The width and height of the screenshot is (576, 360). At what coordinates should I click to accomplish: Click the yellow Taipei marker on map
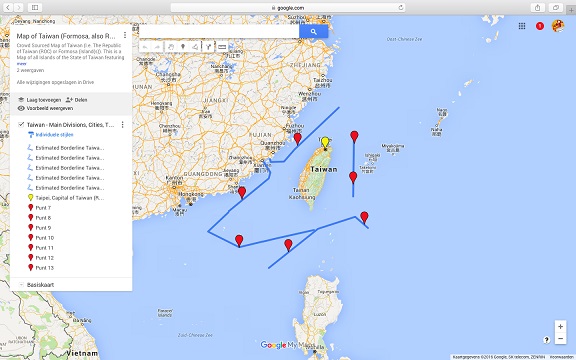pos(325,143)
